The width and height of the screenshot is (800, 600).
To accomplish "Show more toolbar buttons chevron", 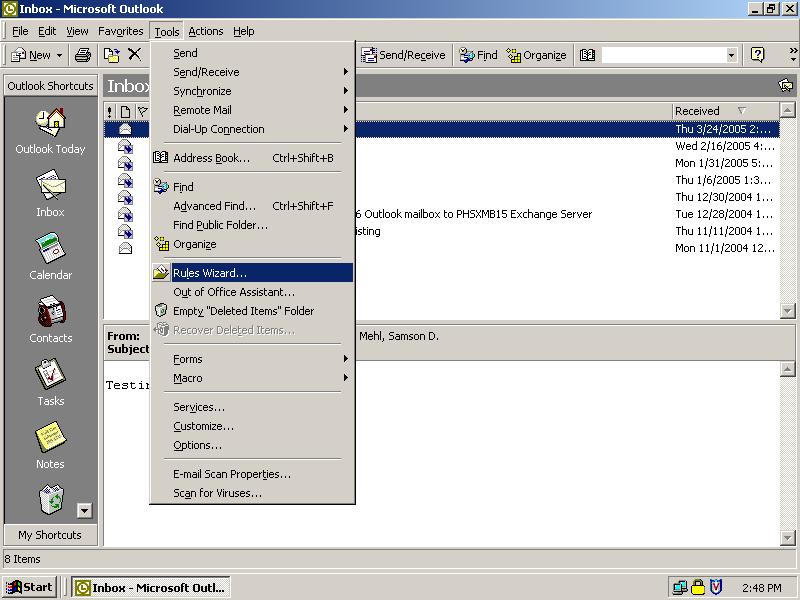I will tap(793, 55).
